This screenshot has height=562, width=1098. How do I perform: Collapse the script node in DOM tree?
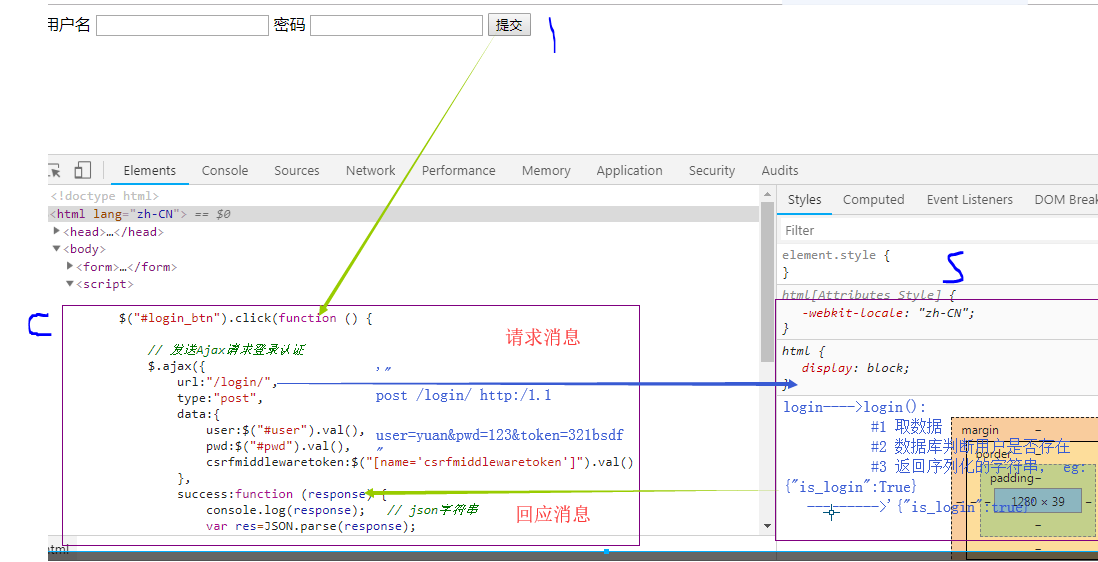(x=70, y=283)
